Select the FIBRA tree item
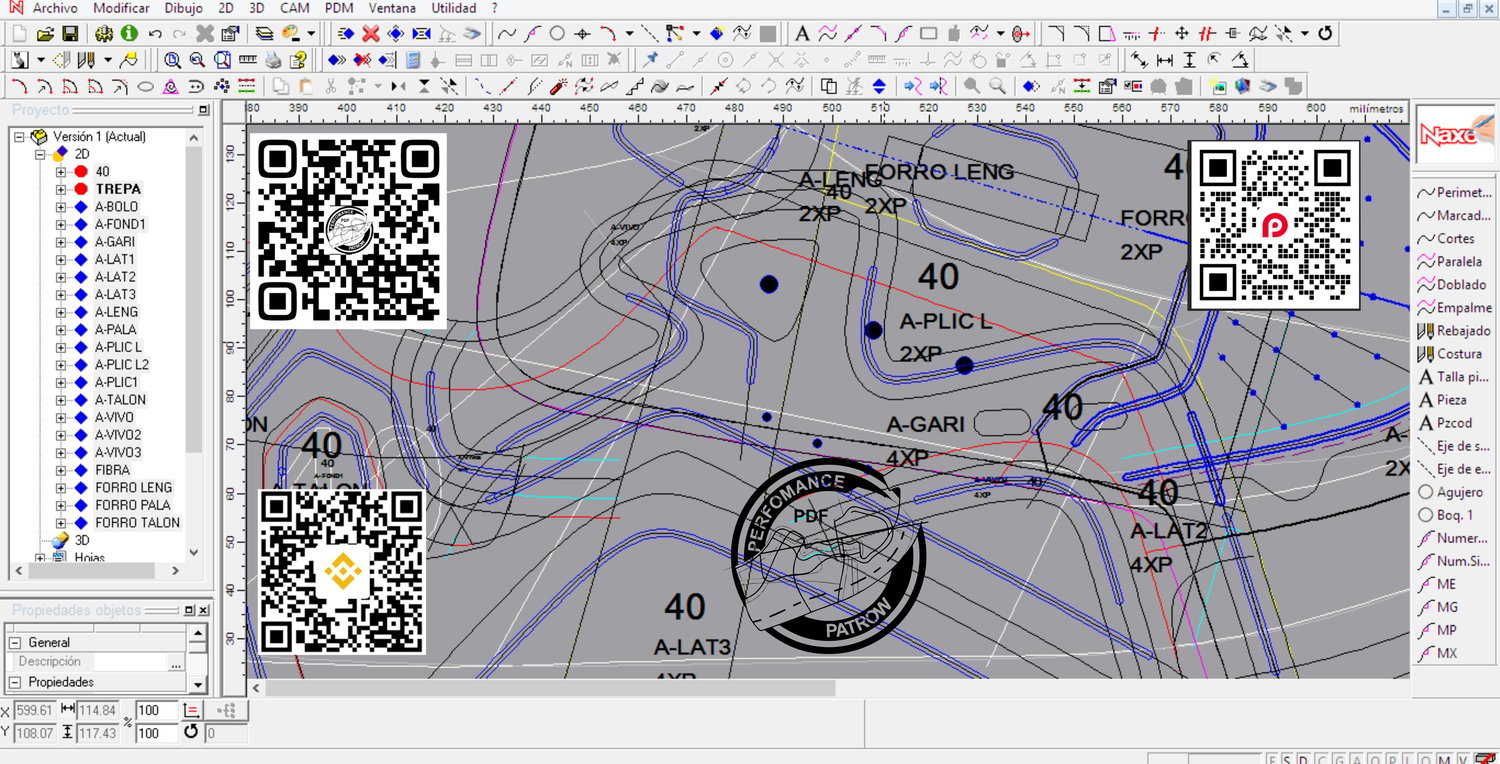 click(x=113, y=470)
